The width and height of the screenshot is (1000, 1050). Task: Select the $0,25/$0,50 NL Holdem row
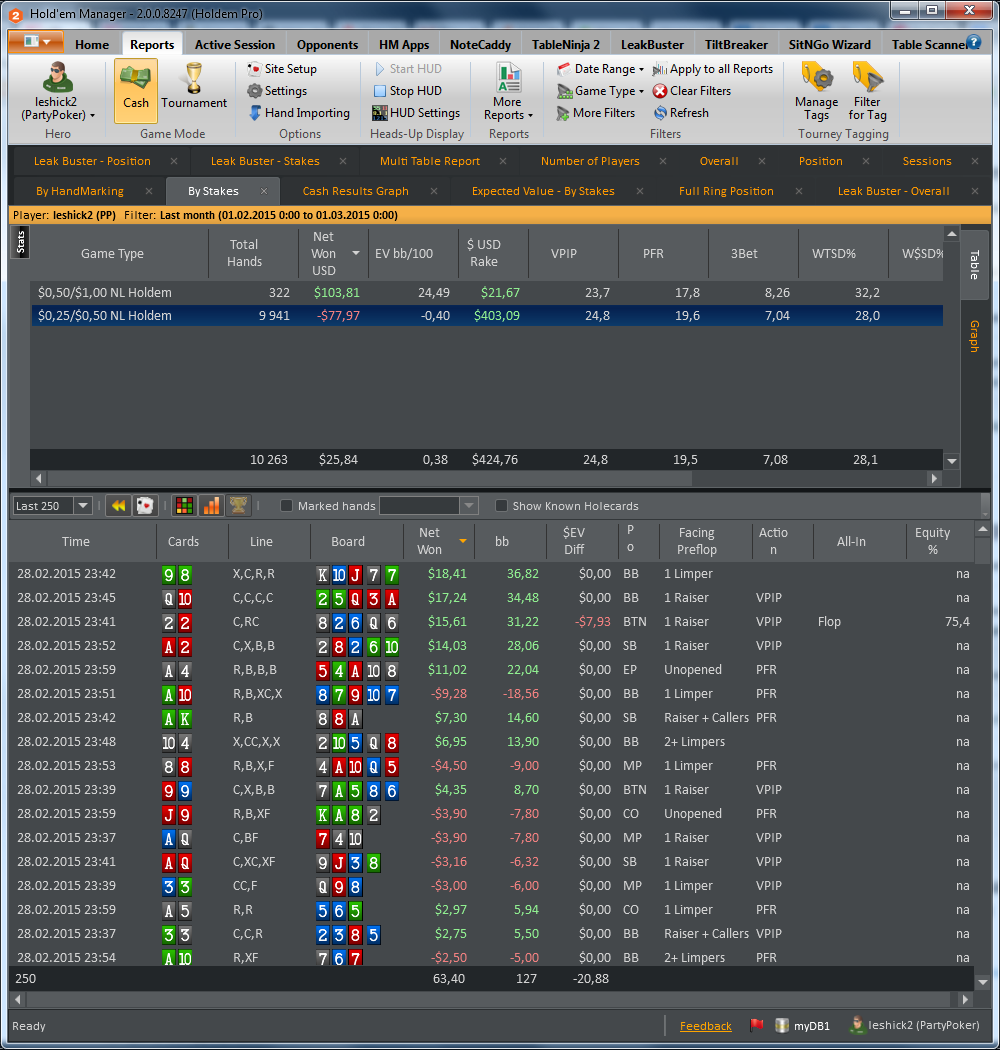pyautogui.click(x=486, y=315)
